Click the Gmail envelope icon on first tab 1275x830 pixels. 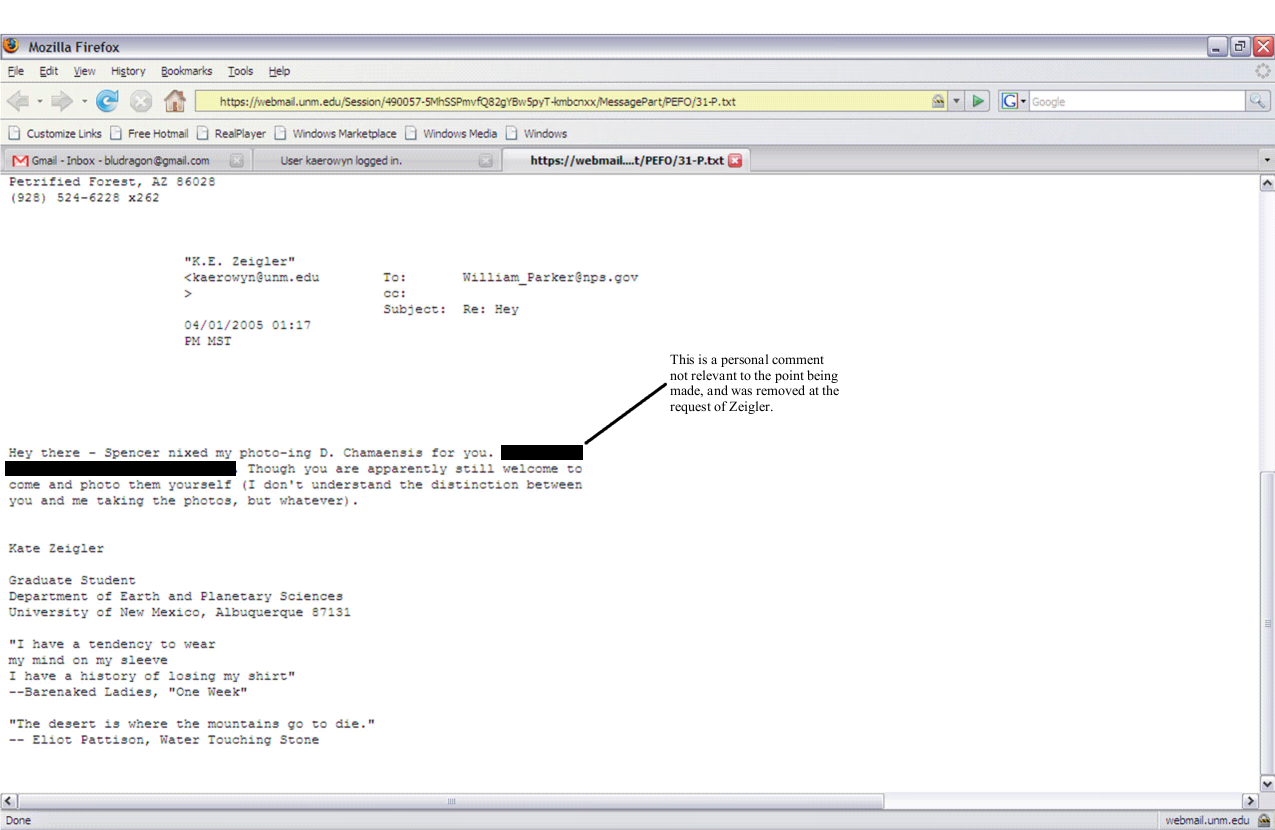(19, 160)
